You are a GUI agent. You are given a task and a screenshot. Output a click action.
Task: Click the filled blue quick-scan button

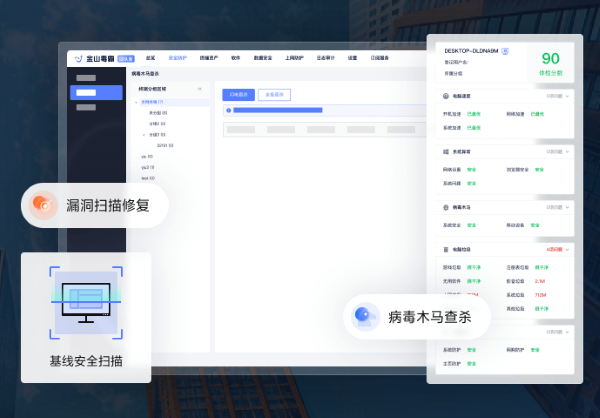click(238, 95)
